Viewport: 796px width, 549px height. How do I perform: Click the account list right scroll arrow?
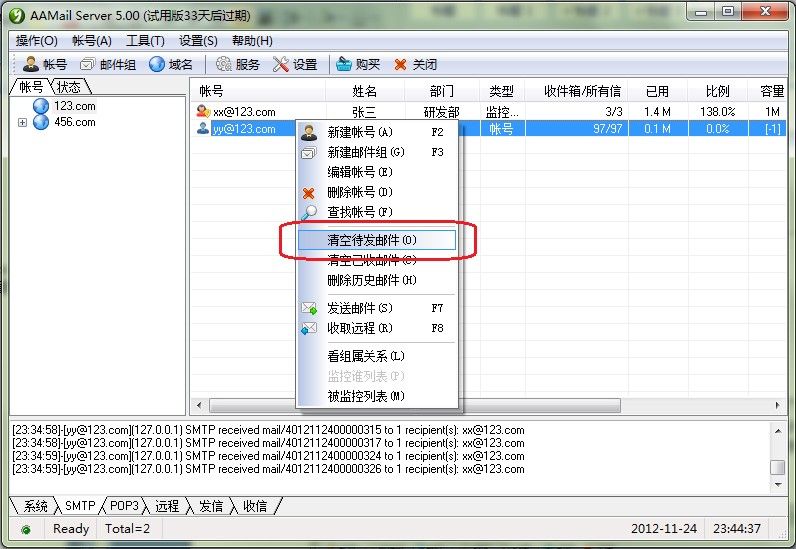coord(778,405)
